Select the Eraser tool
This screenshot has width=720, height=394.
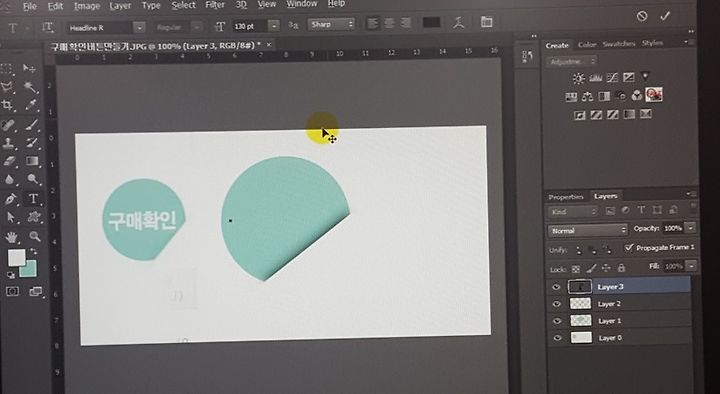coord(9,161)
